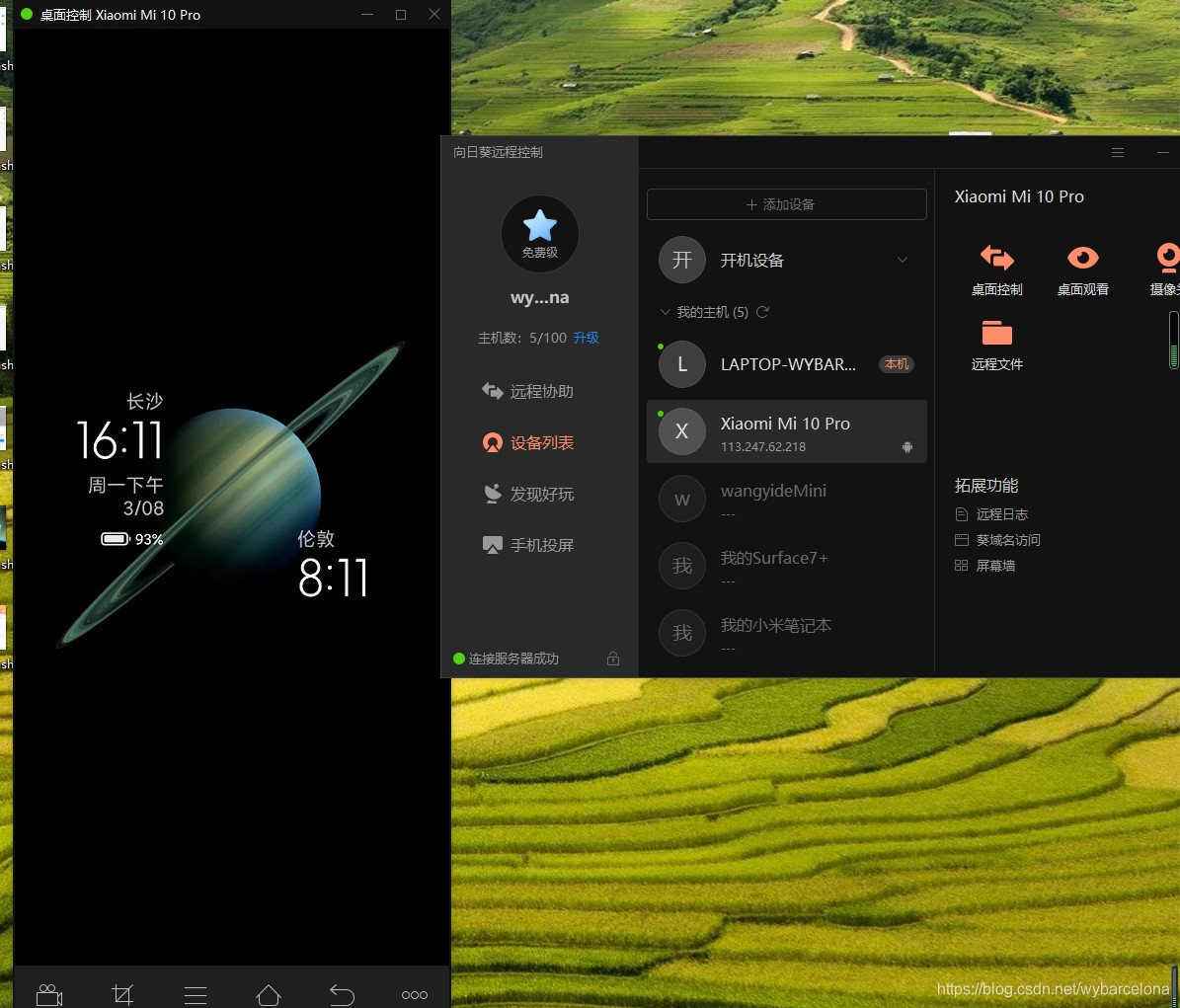Click the 93% battery indicator on phone screen

pyautogui.click(x=132, y=539)
